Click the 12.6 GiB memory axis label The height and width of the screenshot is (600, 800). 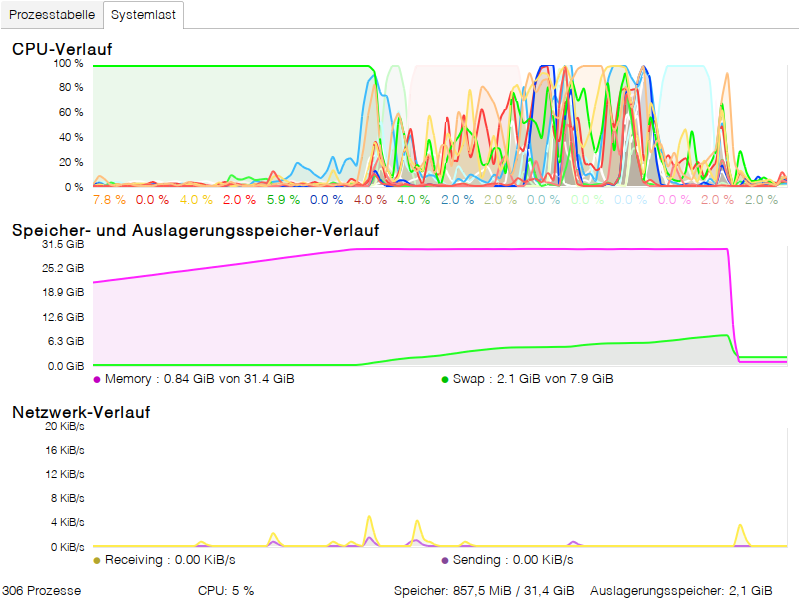tap(63, 317)
